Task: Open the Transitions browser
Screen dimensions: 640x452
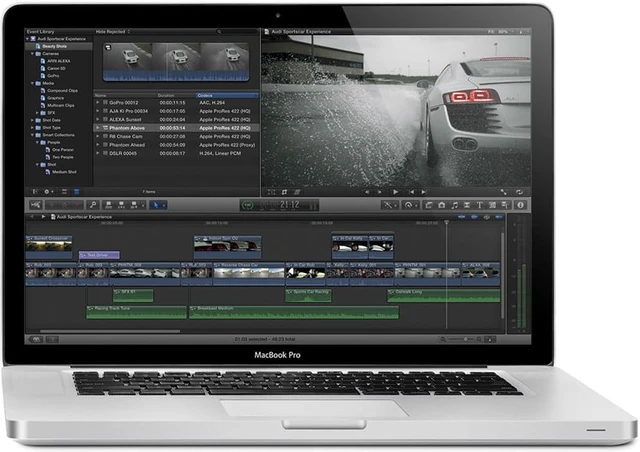Action: click(x=467, y=205)
